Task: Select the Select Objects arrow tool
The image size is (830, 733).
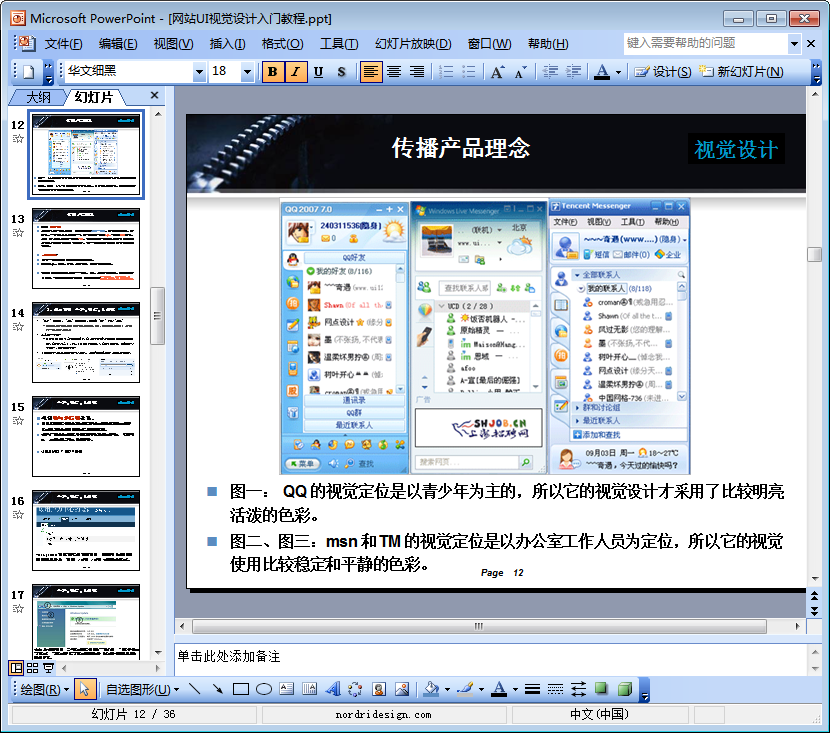Action: 84,689
